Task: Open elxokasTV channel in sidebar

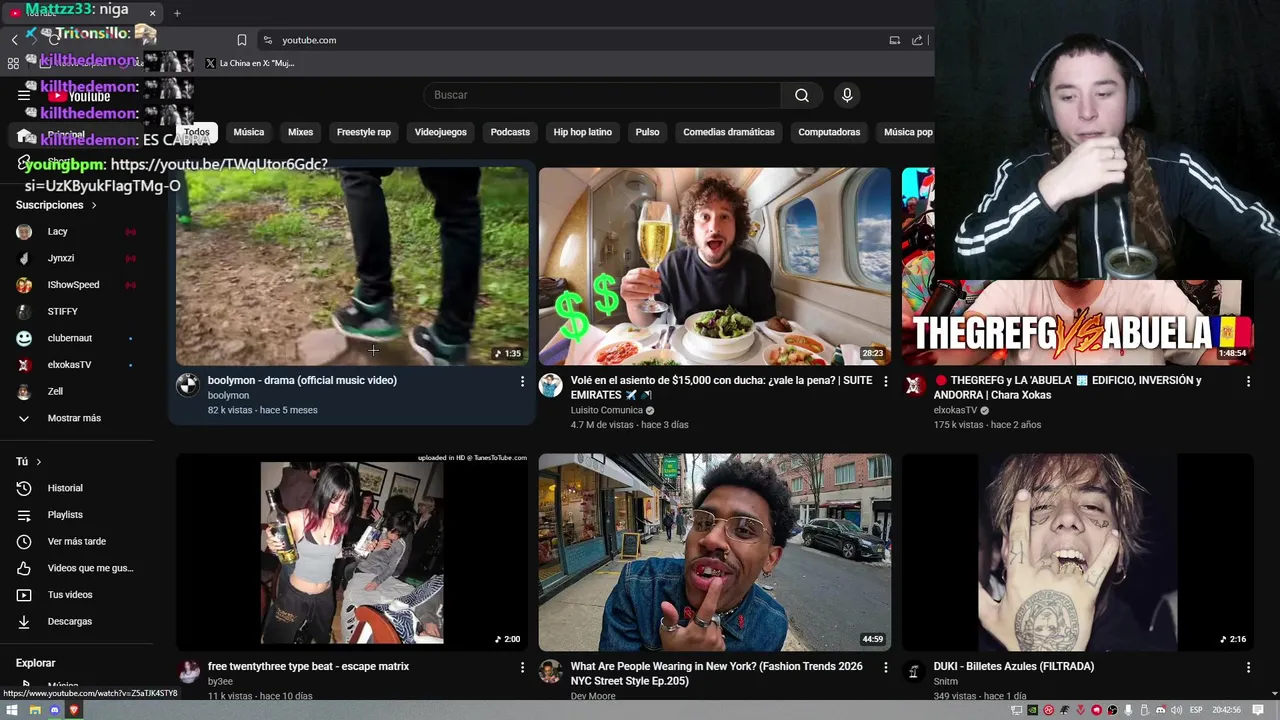Action: [x=76, y=365]
